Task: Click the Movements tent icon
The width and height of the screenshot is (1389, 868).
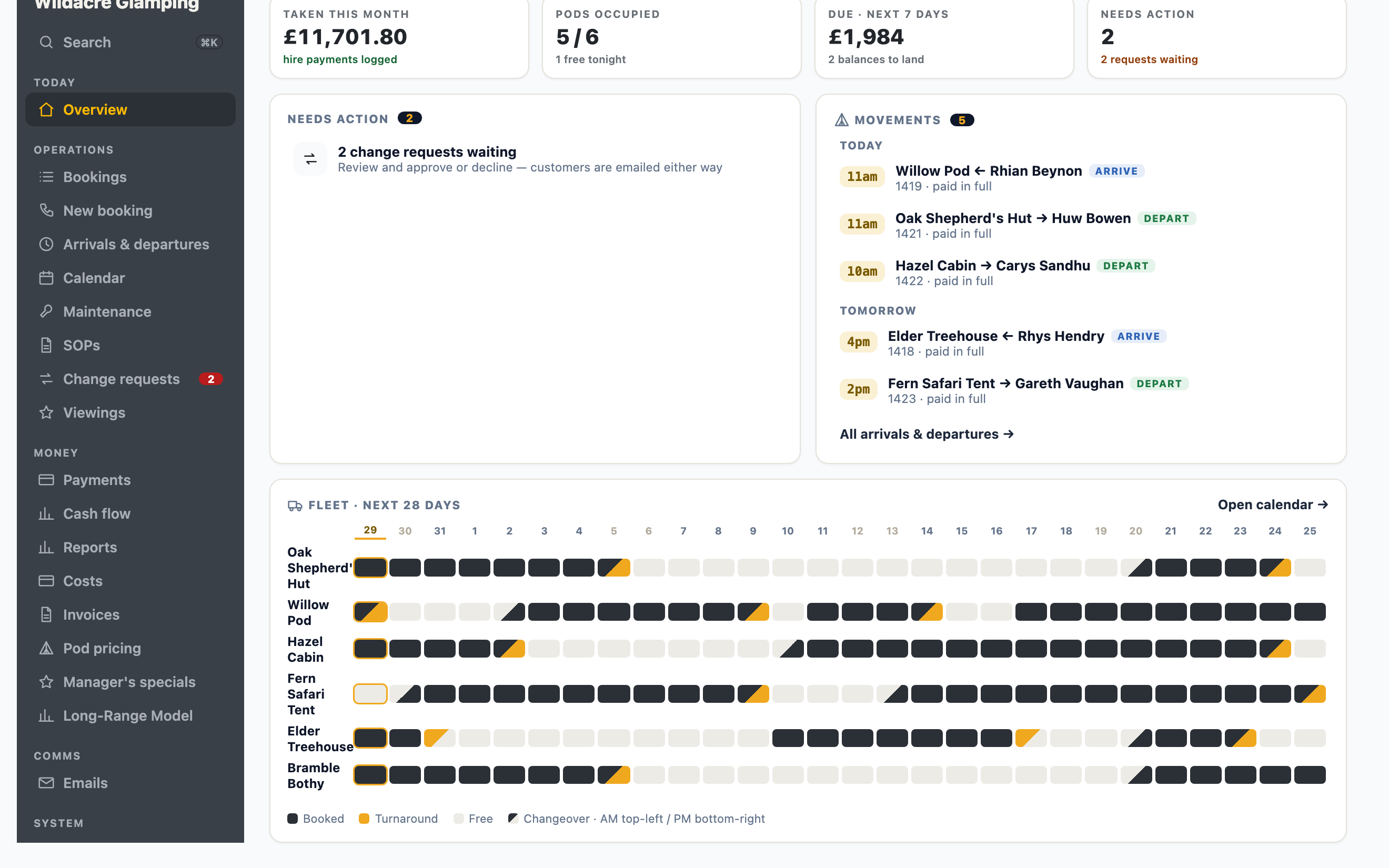Action: pyautogui.click(x=841, y=120)
